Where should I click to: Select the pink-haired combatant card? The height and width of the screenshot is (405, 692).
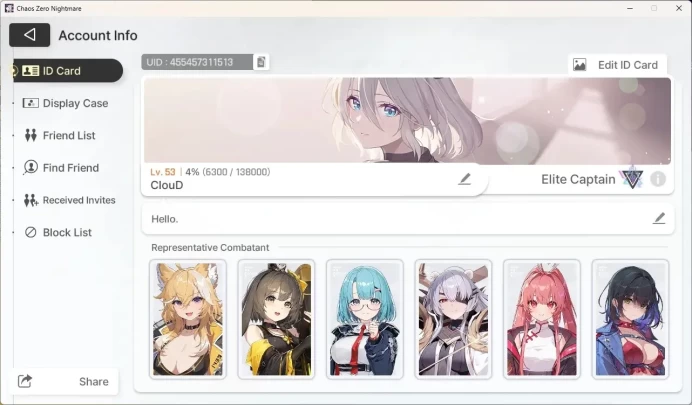click(542, 319)
